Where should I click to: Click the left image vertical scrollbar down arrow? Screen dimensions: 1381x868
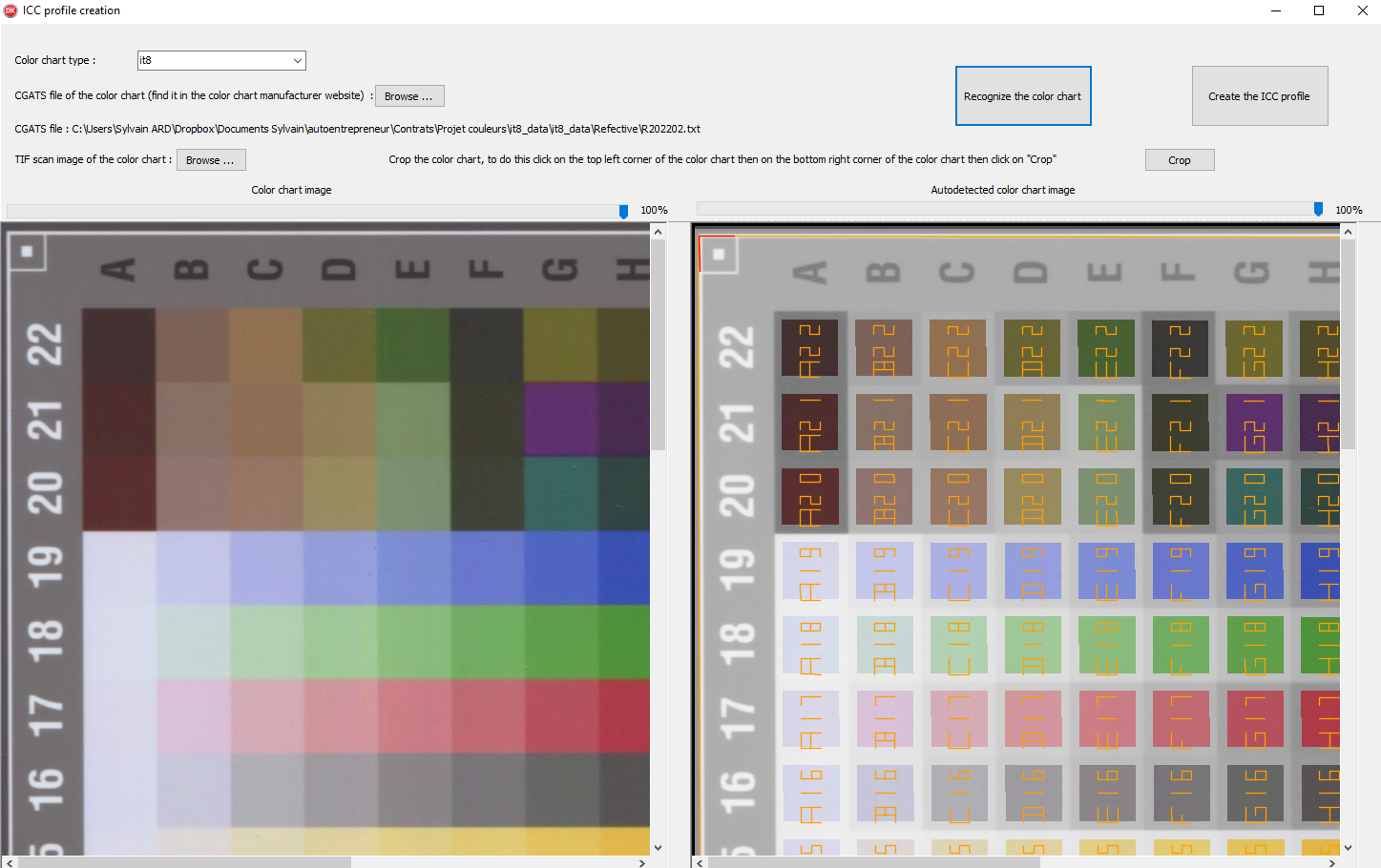click(658, 847)
